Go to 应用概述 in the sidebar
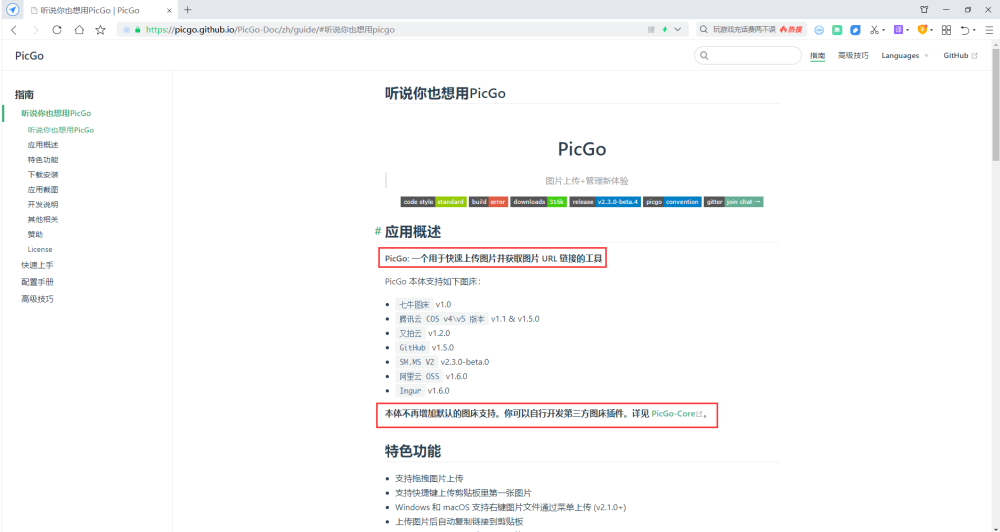This screenshot has width=1000, height=532. tap(43, 145)
